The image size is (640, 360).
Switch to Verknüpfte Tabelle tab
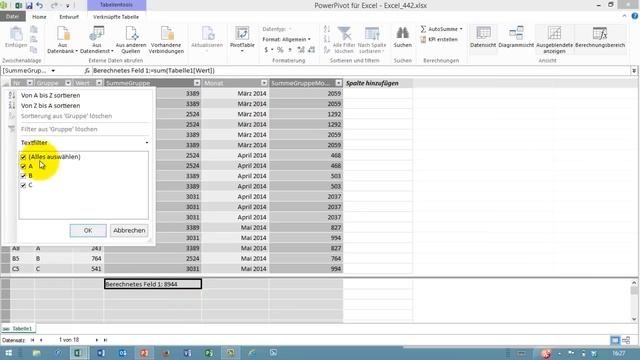coord(116,17)
